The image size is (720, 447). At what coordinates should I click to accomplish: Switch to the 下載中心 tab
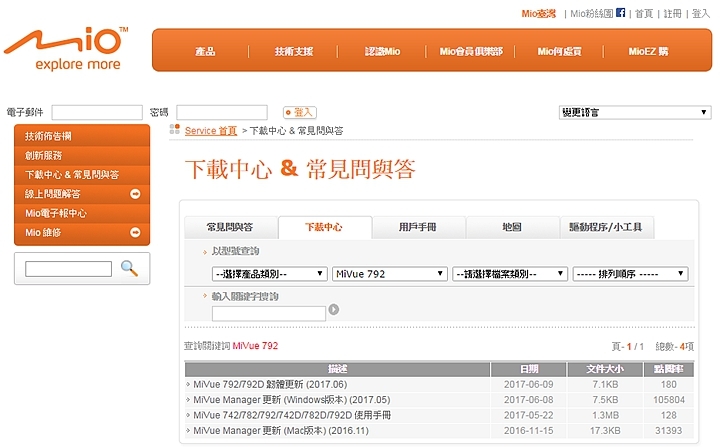tap(324, 227)
